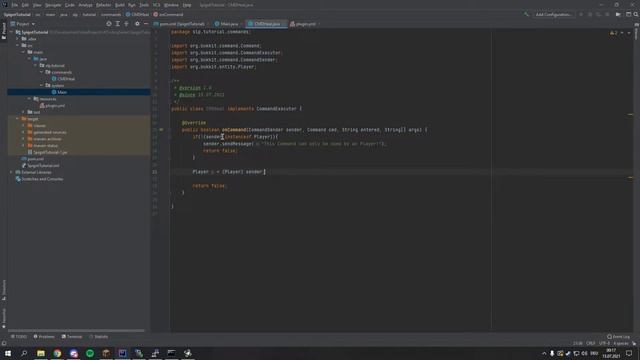Image resolution: width=640 pixels, height=360 pixels.
Task: Collapse the target folder
Action: [x=18, y=118]
